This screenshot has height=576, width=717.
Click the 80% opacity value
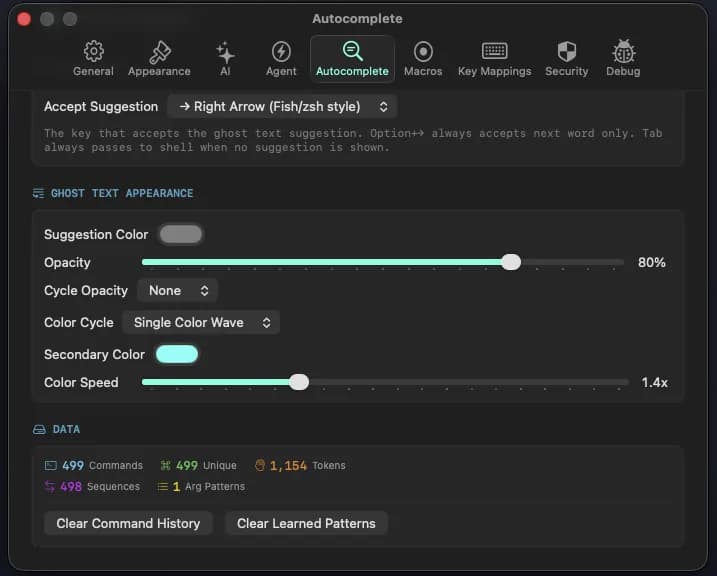[x=652, y=262]
